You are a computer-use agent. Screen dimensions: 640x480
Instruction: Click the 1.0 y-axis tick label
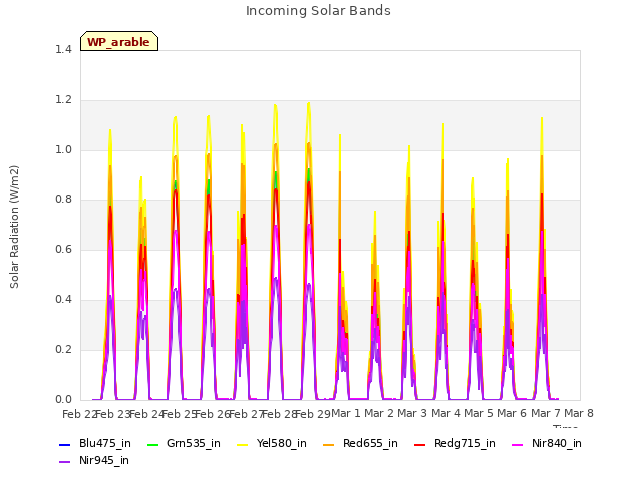pos(63,149)
